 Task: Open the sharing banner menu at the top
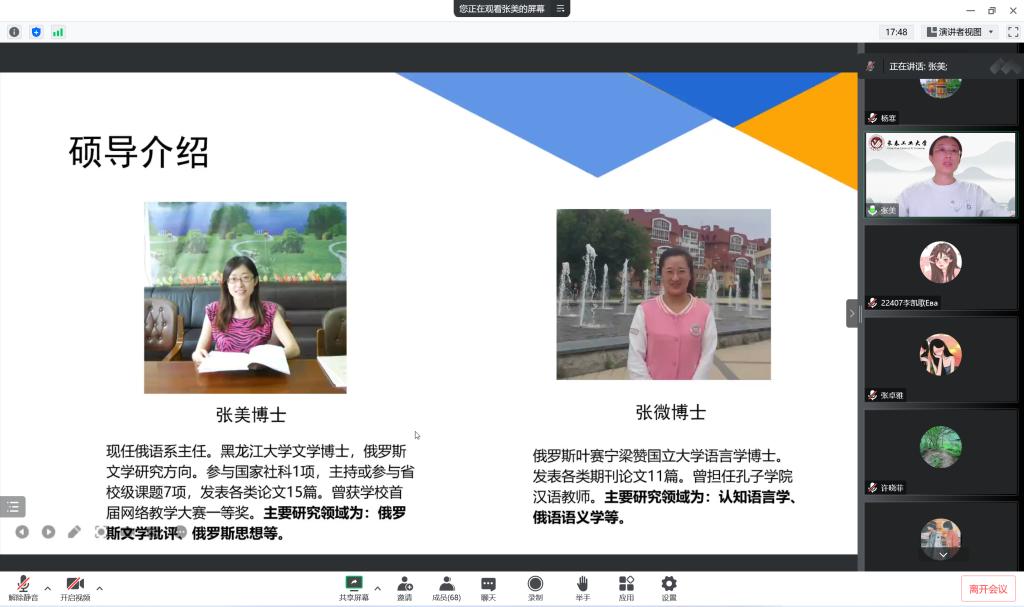(x=561, y=9)
